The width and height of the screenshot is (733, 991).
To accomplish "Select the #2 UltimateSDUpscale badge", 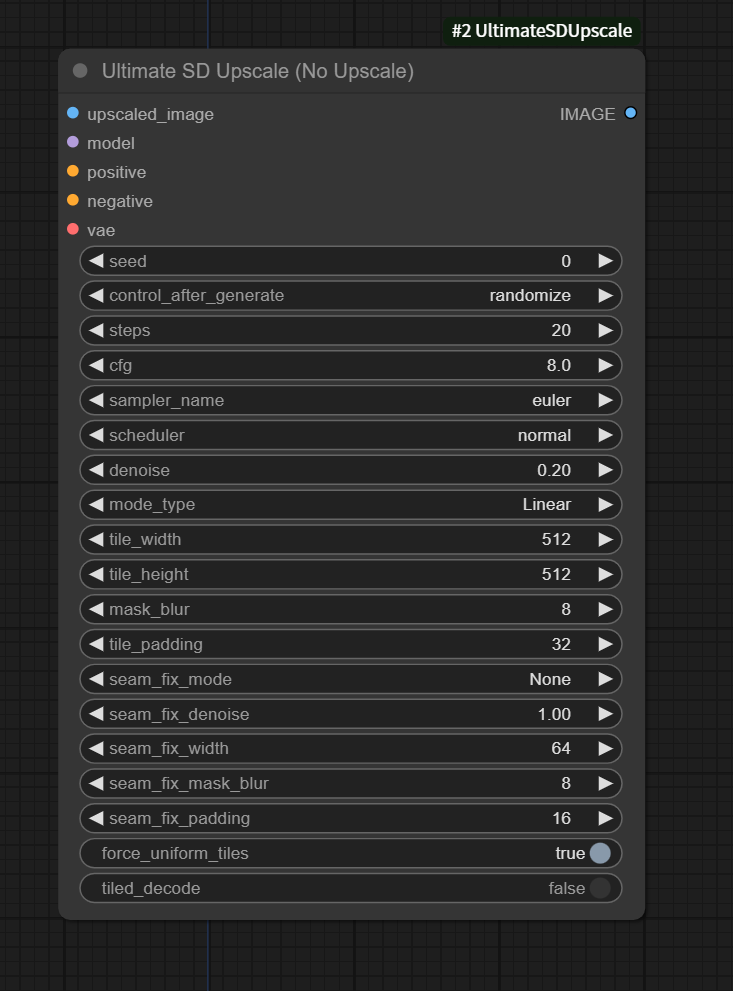I will [541, 31].
